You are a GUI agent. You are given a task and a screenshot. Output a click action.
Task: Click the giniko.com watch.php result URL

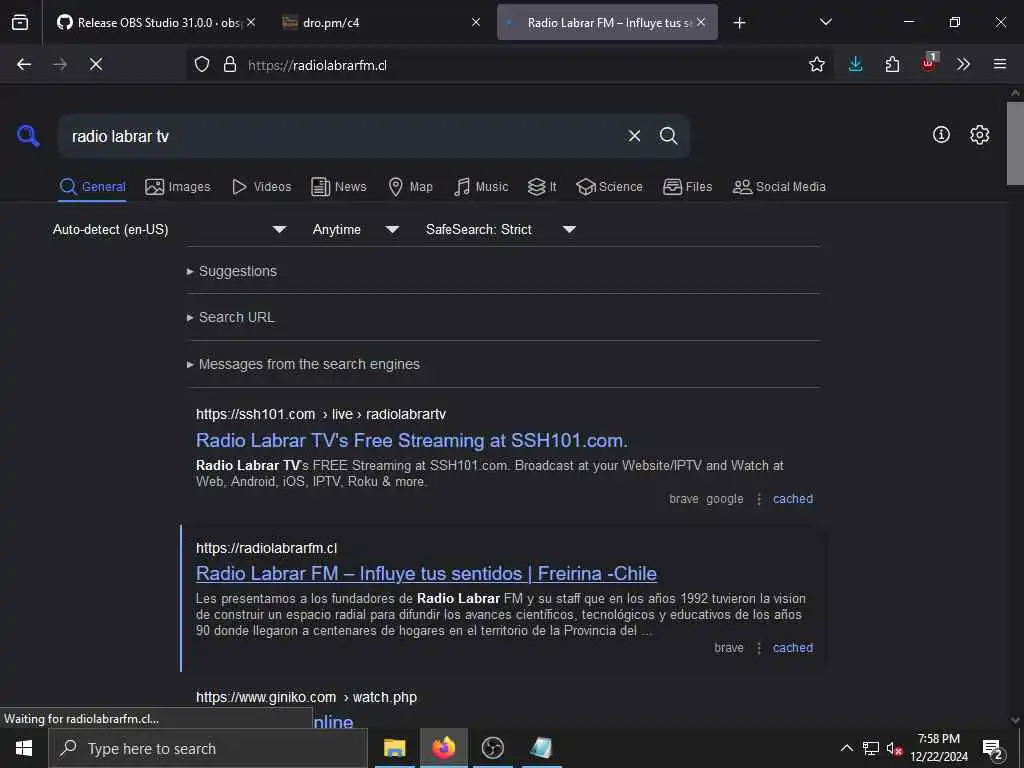coord(306,697)
